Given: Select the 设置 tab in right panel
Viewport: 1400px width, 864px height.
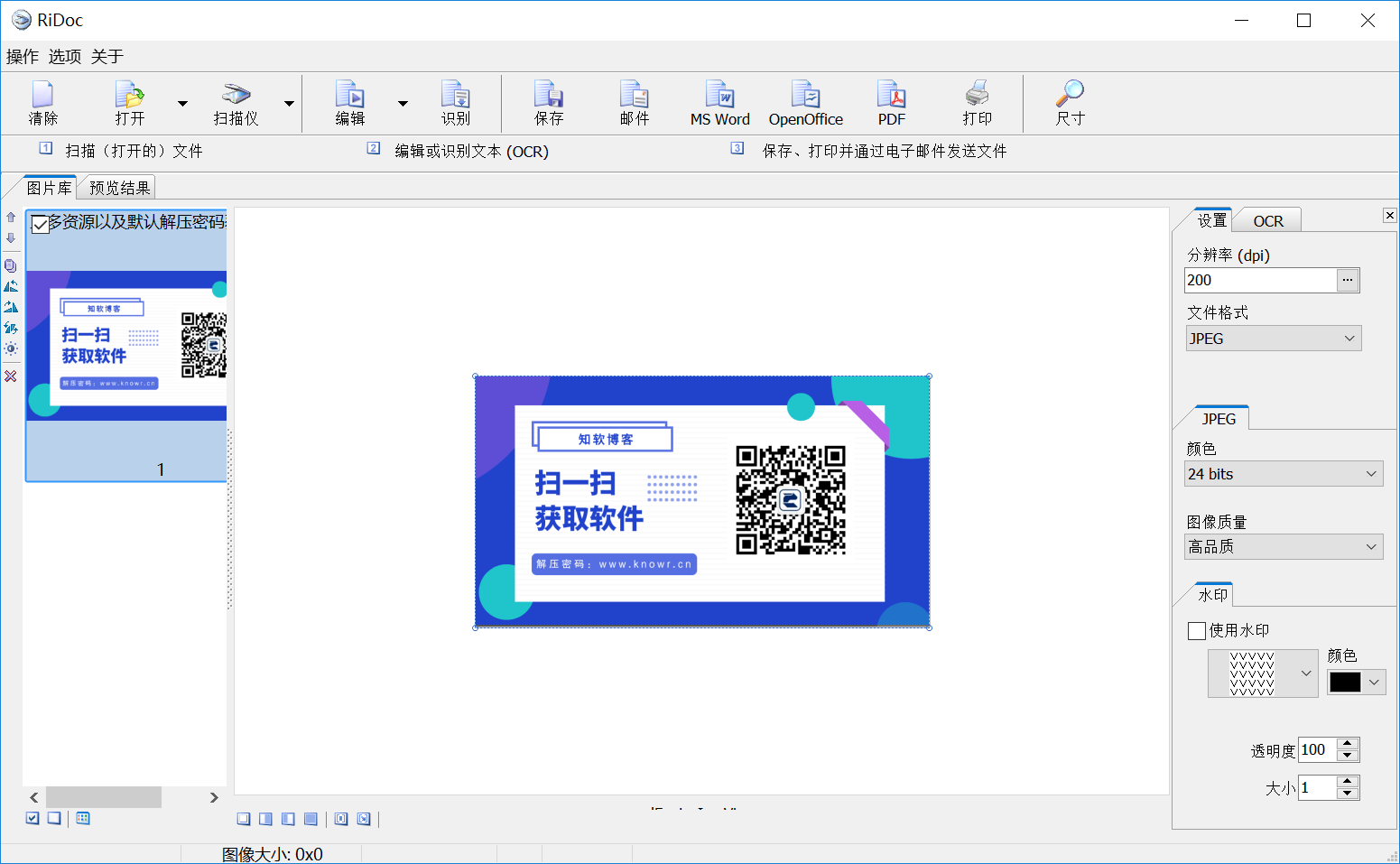Looking at the screenshot, I should (1212, 220).
